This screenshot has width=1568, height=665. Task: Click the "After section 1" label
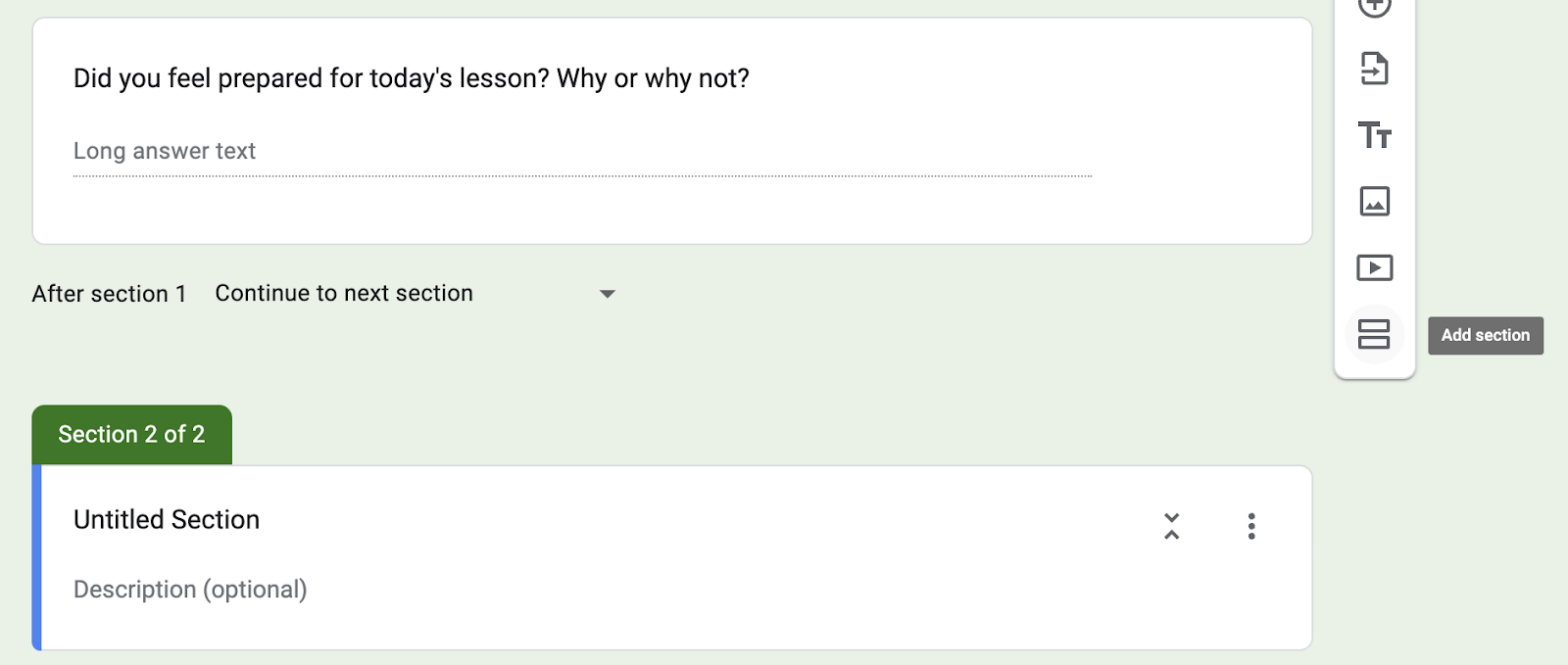click(x=108, y=293)
